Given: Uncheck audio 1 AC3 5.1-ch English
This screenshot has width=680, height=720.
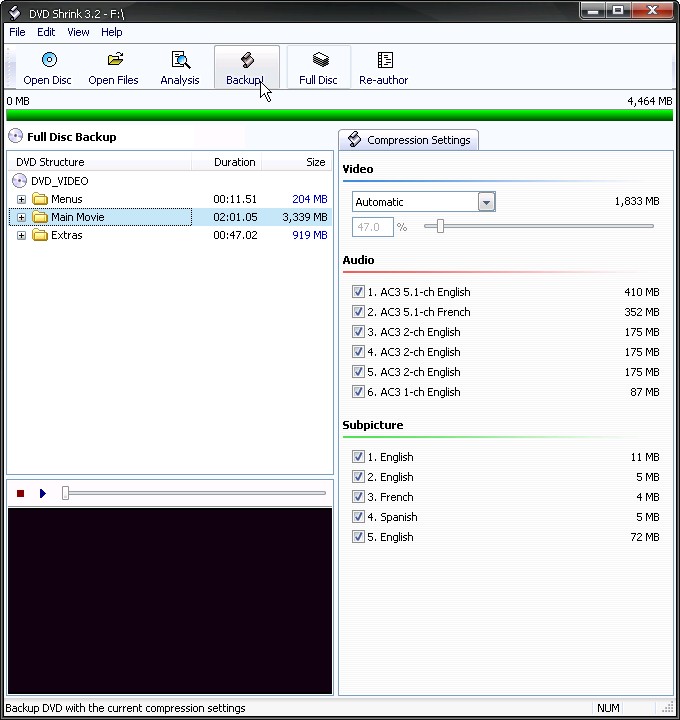Looking at the screenshot, I should tap(358, 292).
